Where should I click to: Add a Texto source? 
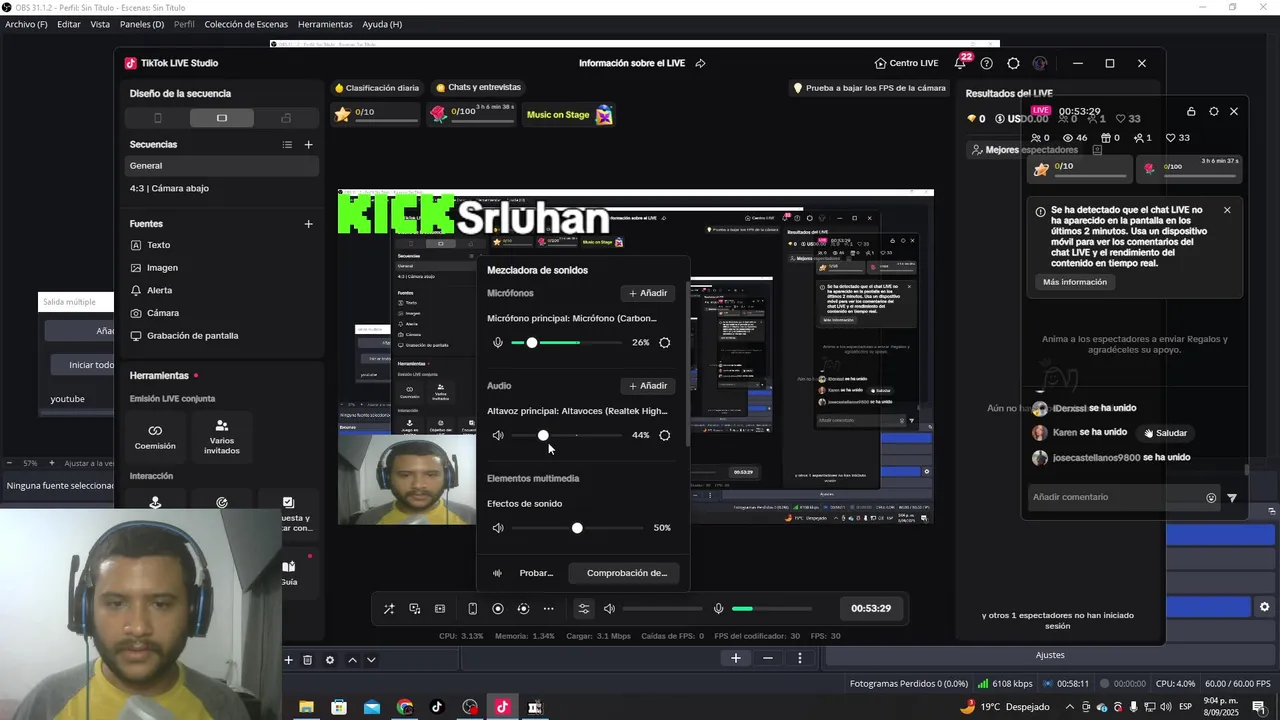click(x=151, y=245)
